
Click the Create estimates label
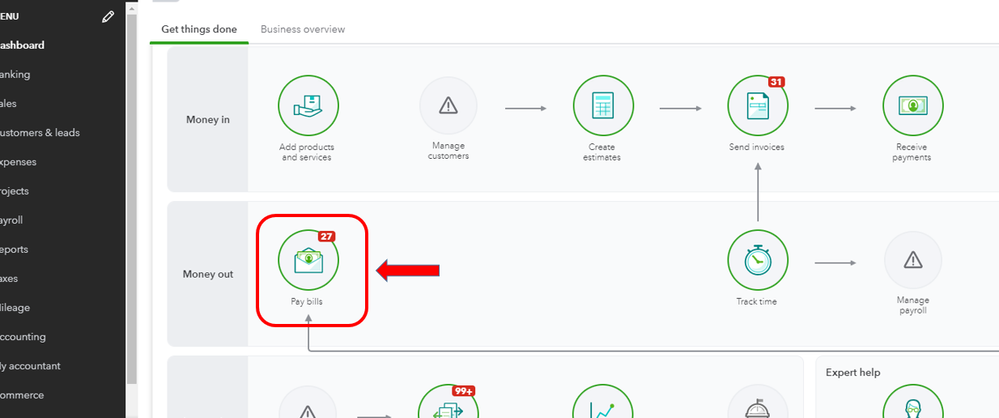(601, 152)
